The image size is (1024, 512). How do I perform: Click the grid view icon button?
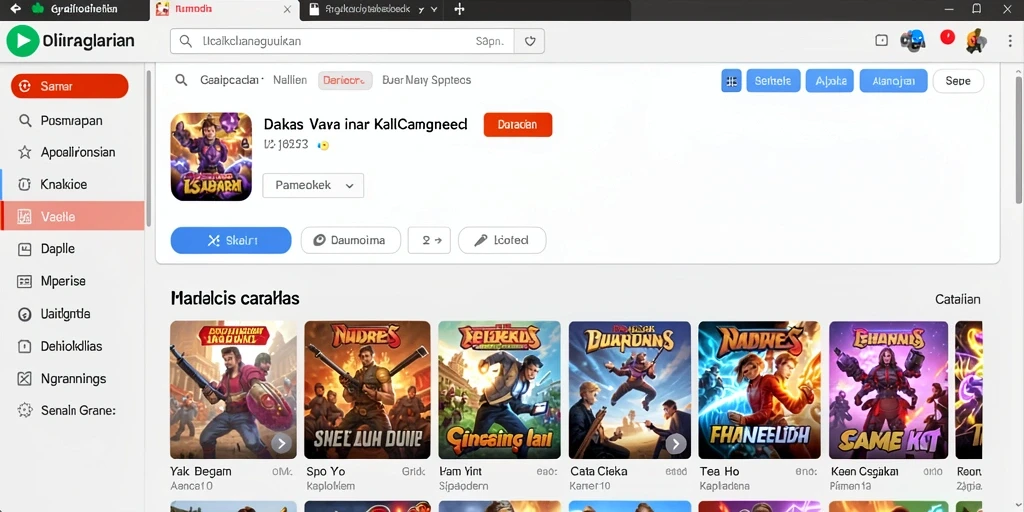731,81
